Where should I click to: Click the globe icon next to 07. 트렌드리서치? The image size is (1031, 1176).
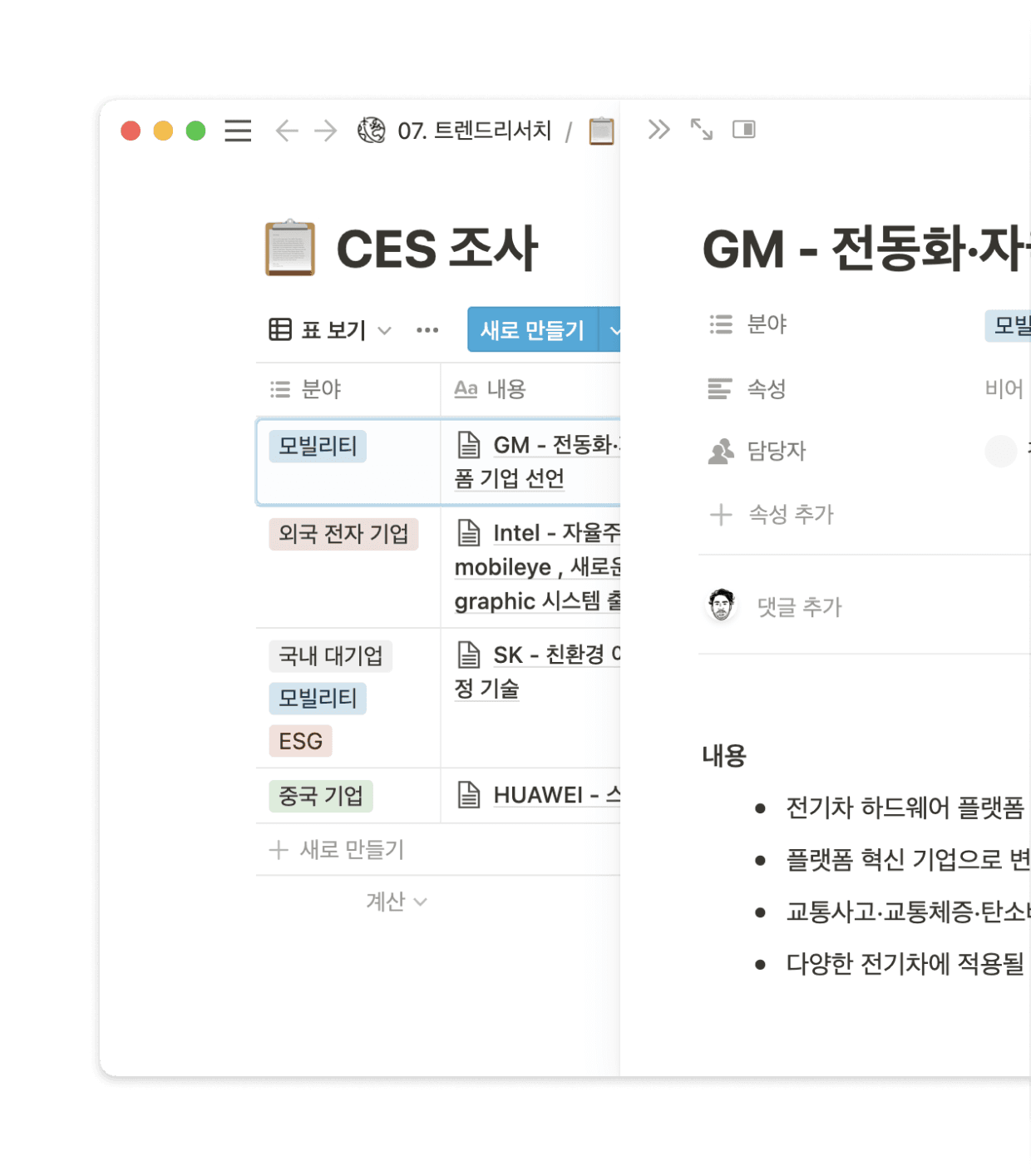point(371,130)
